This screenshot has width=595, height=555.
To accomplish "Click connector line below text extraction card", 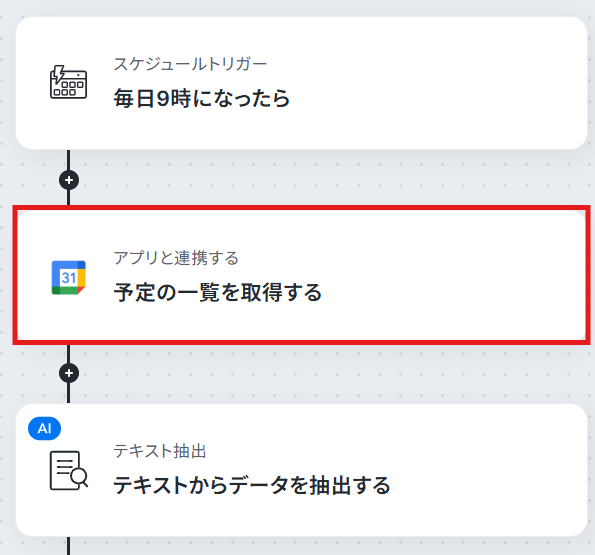I will point(68,546).
